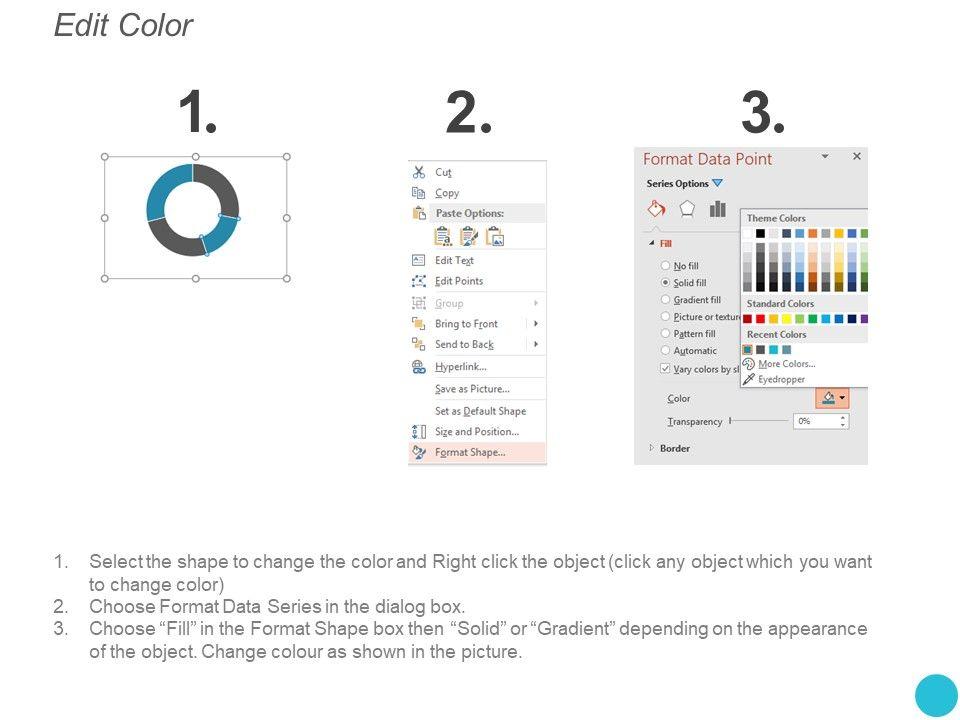Select the No fill radio button
The height and width of the screenshot is (720, 960).
pos(666,266)
